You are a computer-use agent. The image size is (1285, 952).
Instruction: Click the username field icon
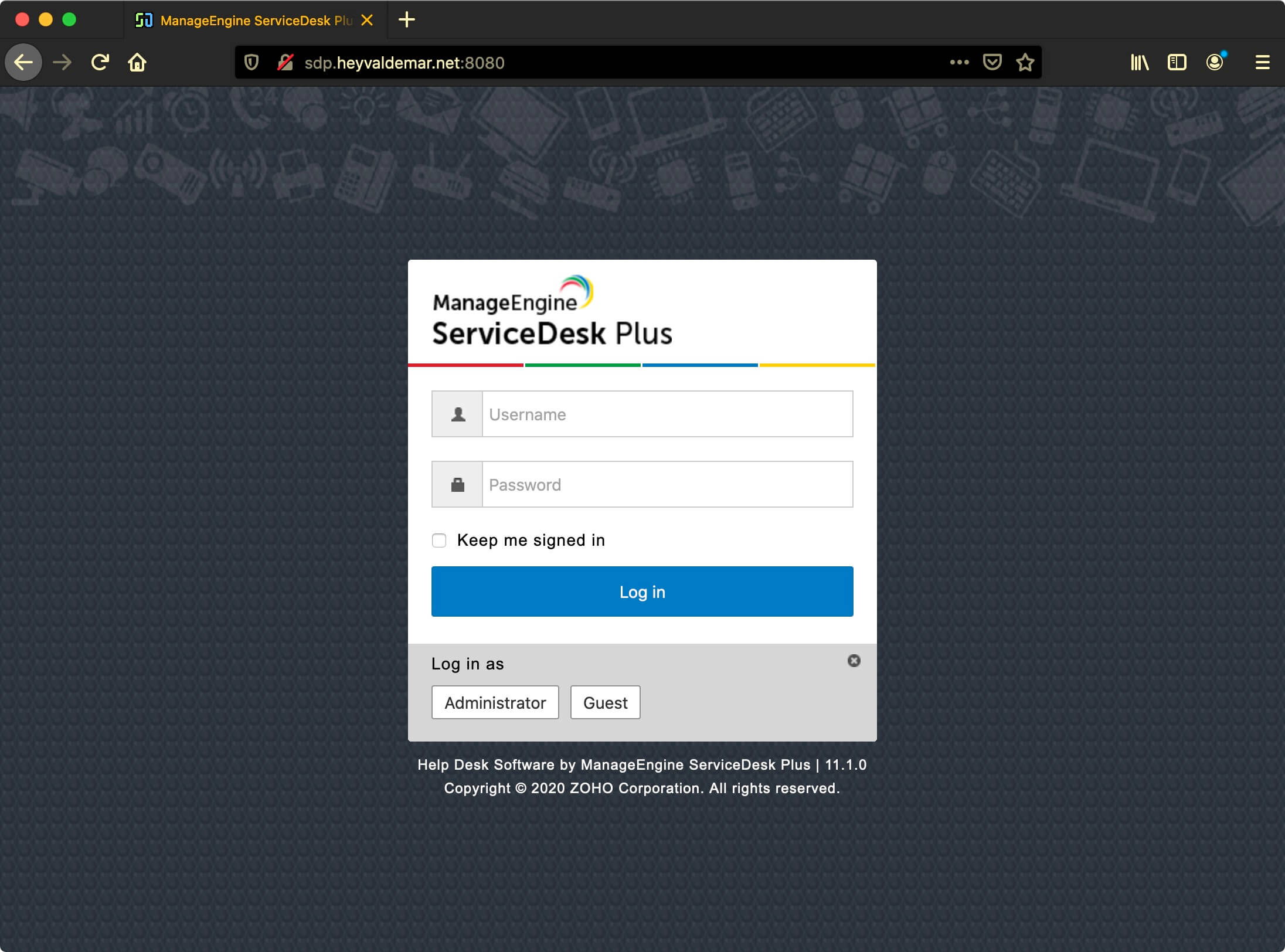click(x=457, y=414)
